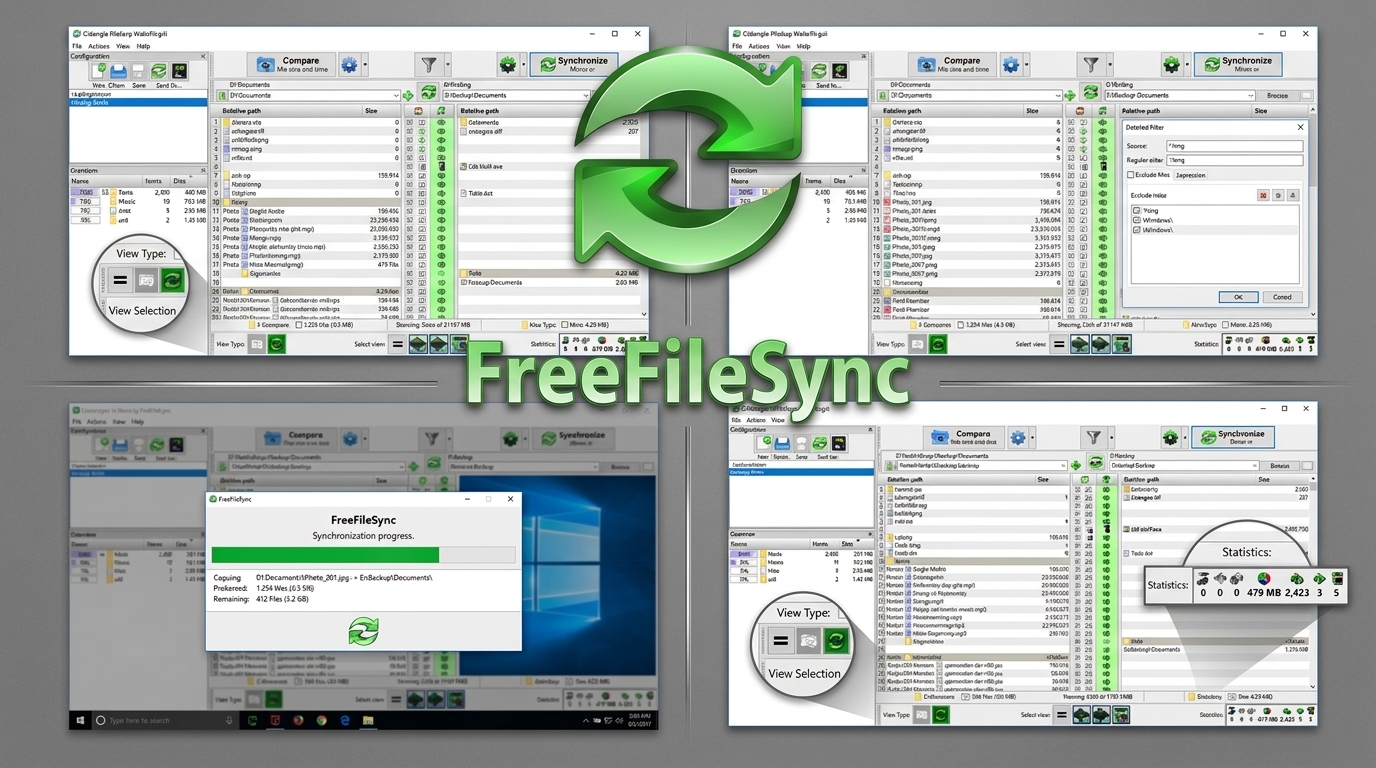Select black GO batch icon in top-left window
Viewport: 1376px width, 768px height.
point(179,71)
